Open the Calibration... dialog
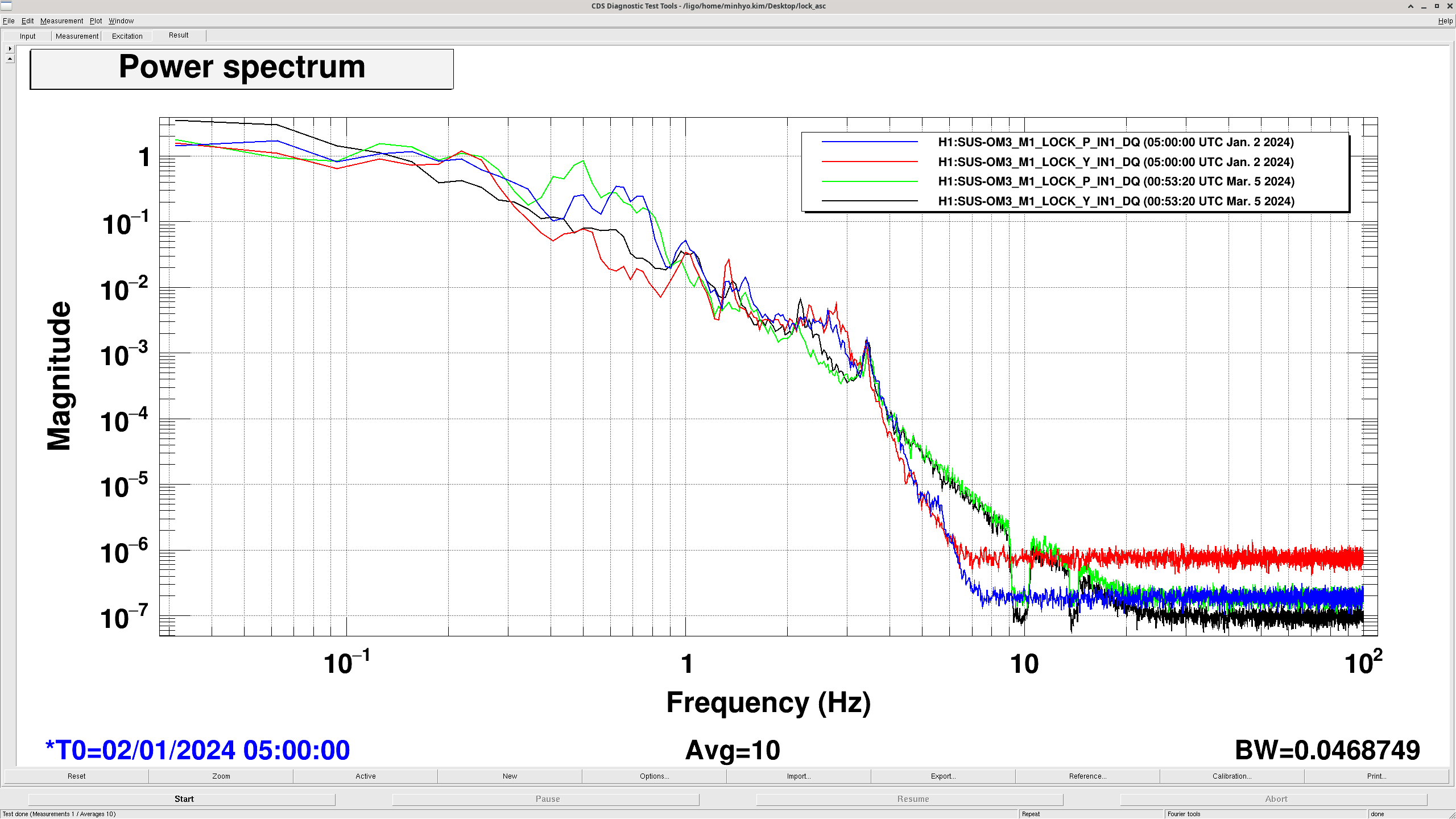Screen dimensions: 1456x819 pos(1231,776)
